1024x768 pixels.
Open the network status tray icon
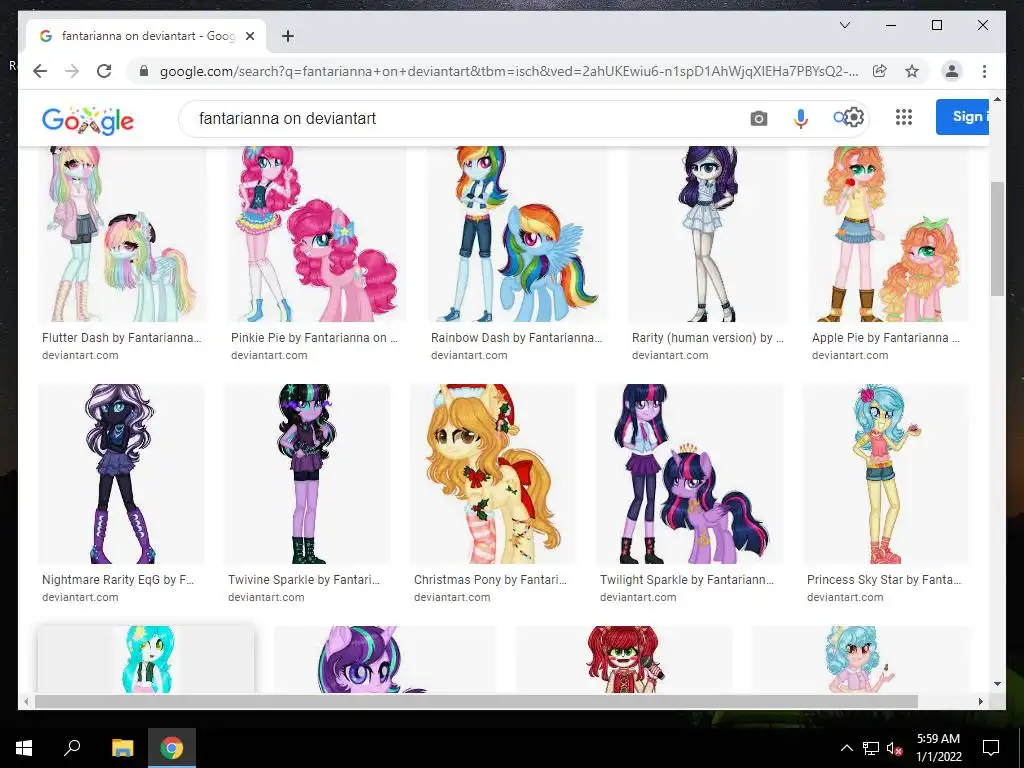pos(871,748)
